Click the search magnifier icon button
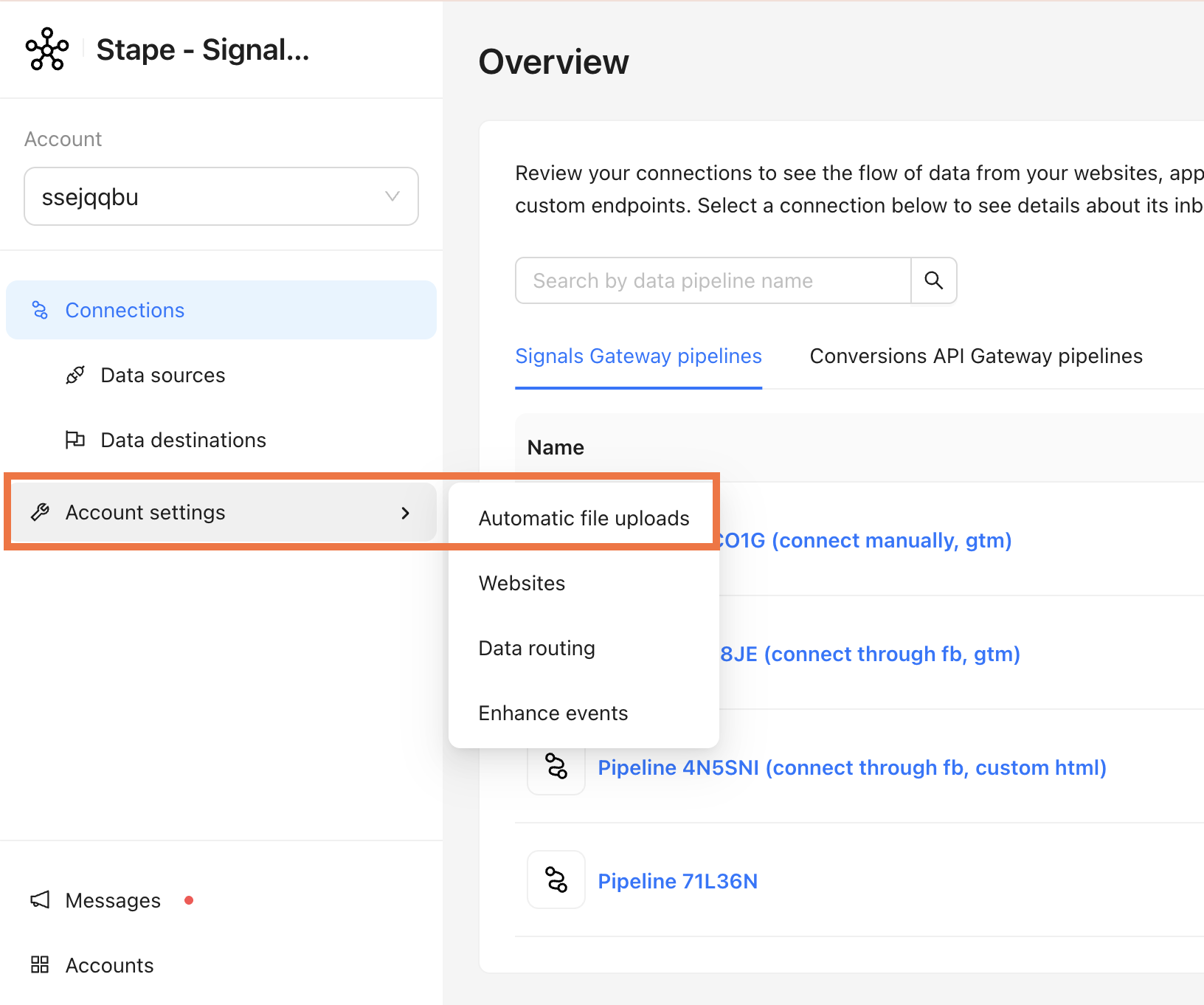The height and width of the screenshot is (1005, 1204). click(934, 280)
